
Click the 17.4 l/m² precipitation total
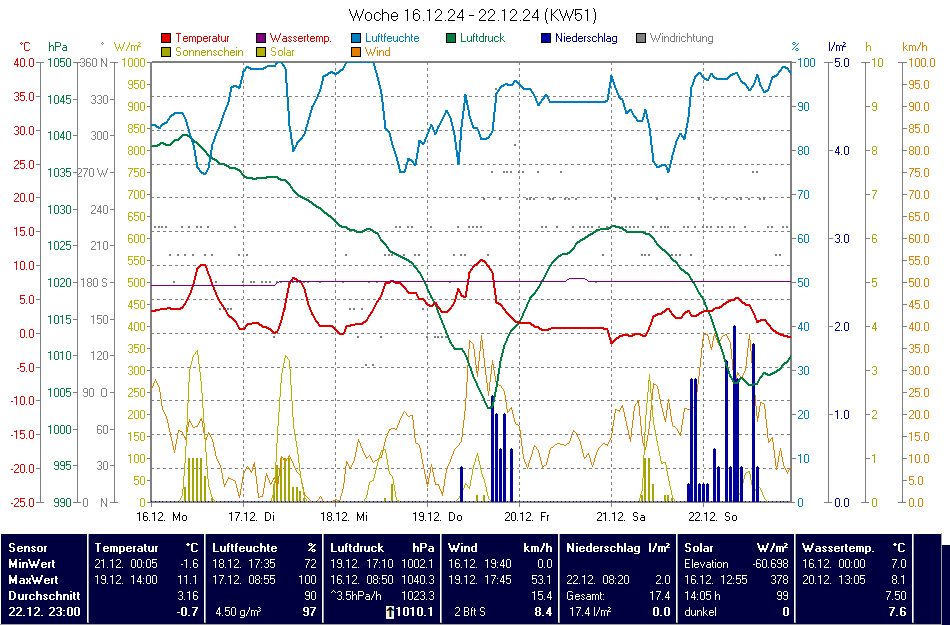coord(590,612)
